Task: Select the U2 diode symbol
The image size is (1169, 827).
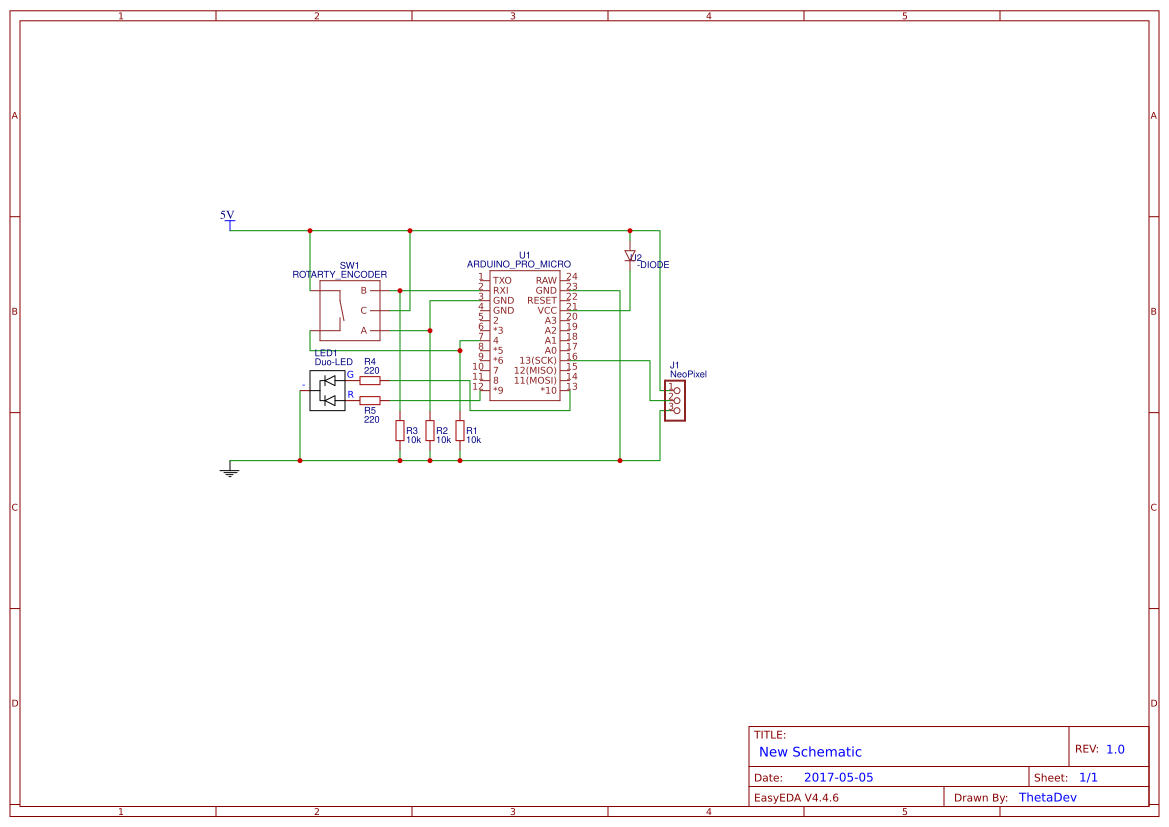Action: click(630, 256)
